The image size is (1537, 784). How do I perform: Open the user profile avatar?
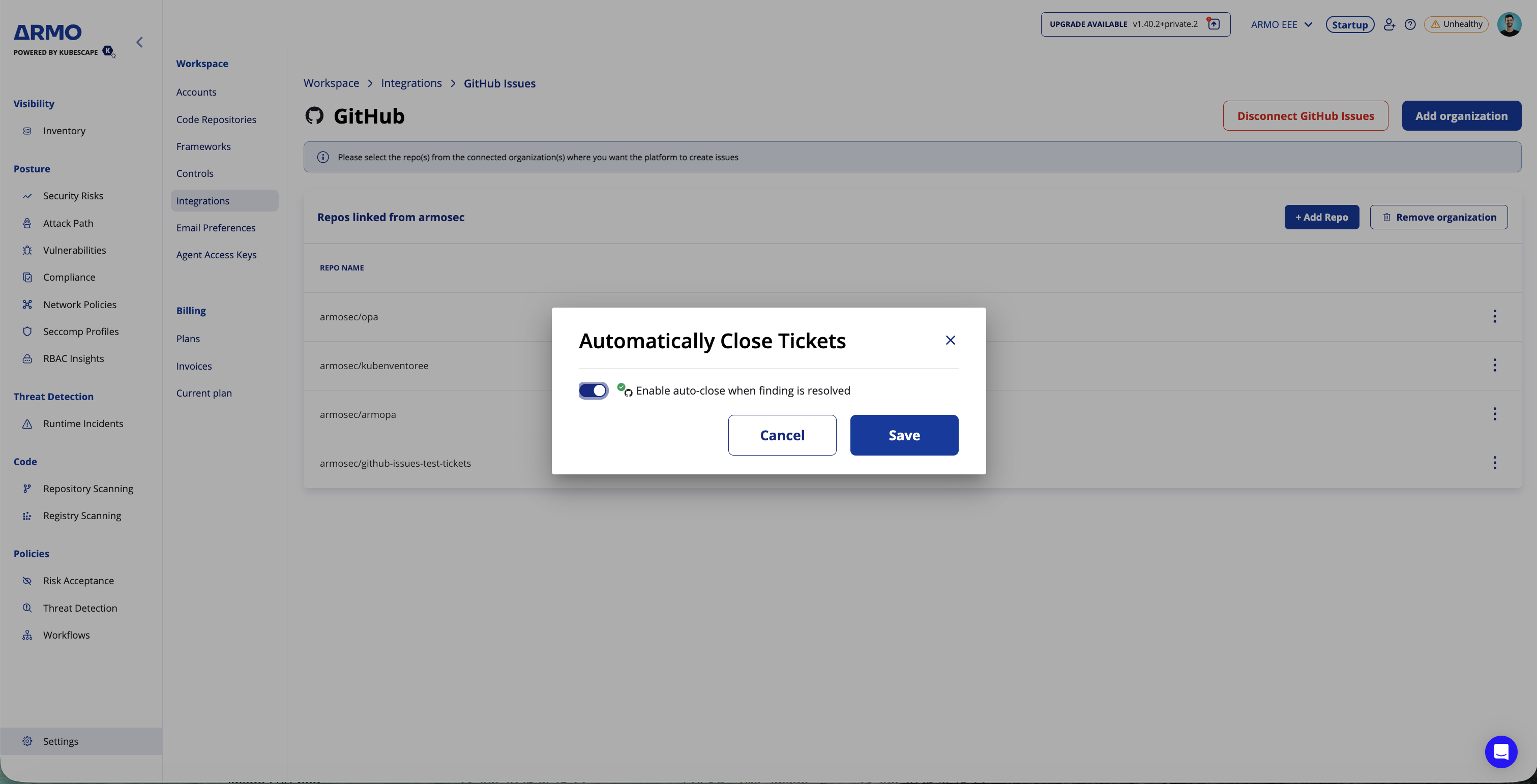point(1509,24)
